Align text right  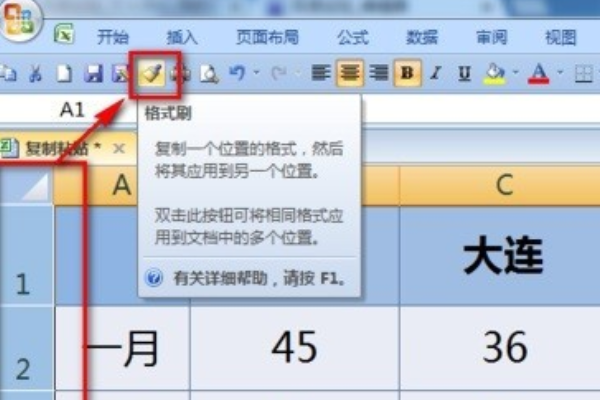379,72
